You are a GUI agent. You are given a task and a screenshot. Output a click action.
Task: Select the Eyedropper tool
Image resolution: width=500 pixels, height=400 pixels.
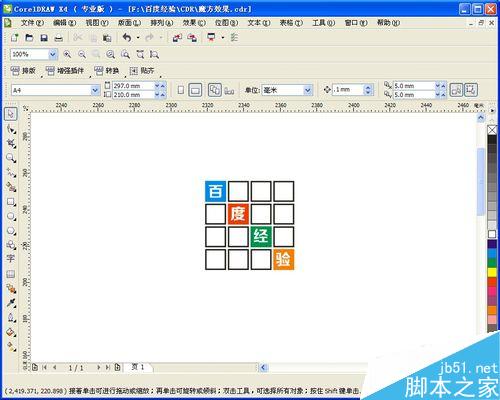point(11,303)
